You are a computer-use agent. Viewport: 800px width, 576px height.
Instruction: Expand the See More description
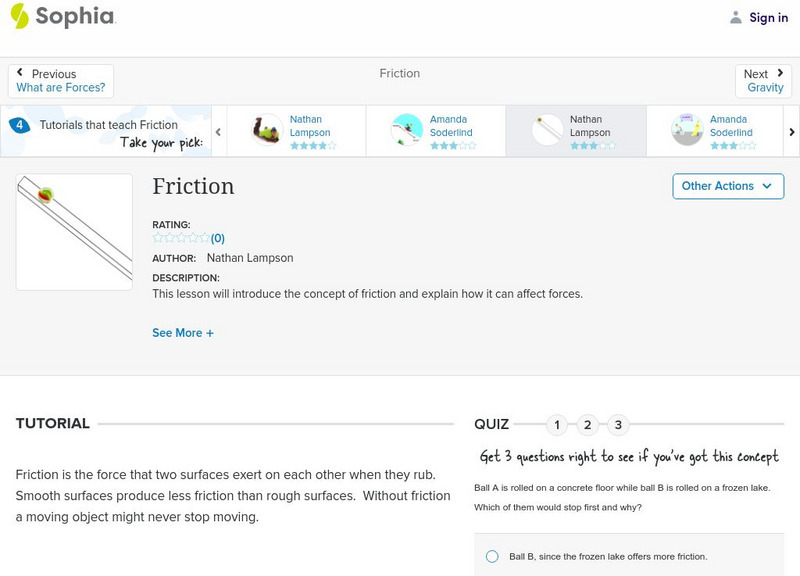tap(183, 333)
